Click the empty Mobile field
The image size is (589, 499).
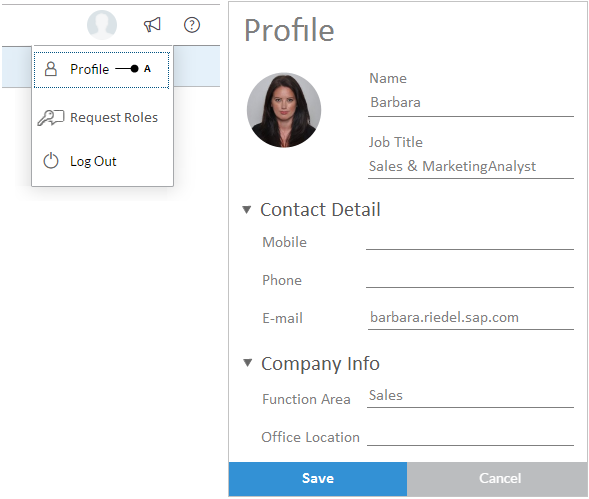pos(470,242)
